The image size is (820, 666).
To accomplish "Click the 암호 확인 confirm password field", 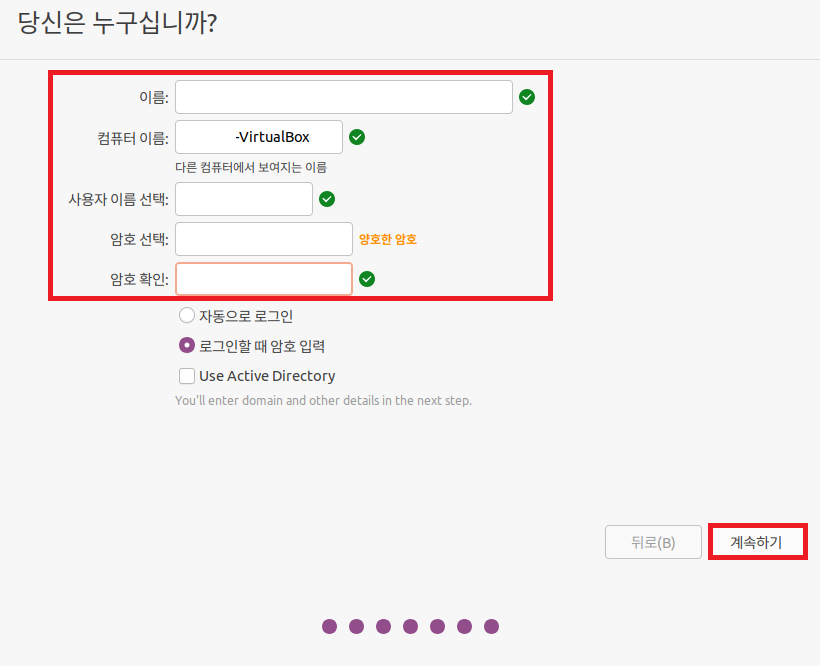I will click(264, 279).
